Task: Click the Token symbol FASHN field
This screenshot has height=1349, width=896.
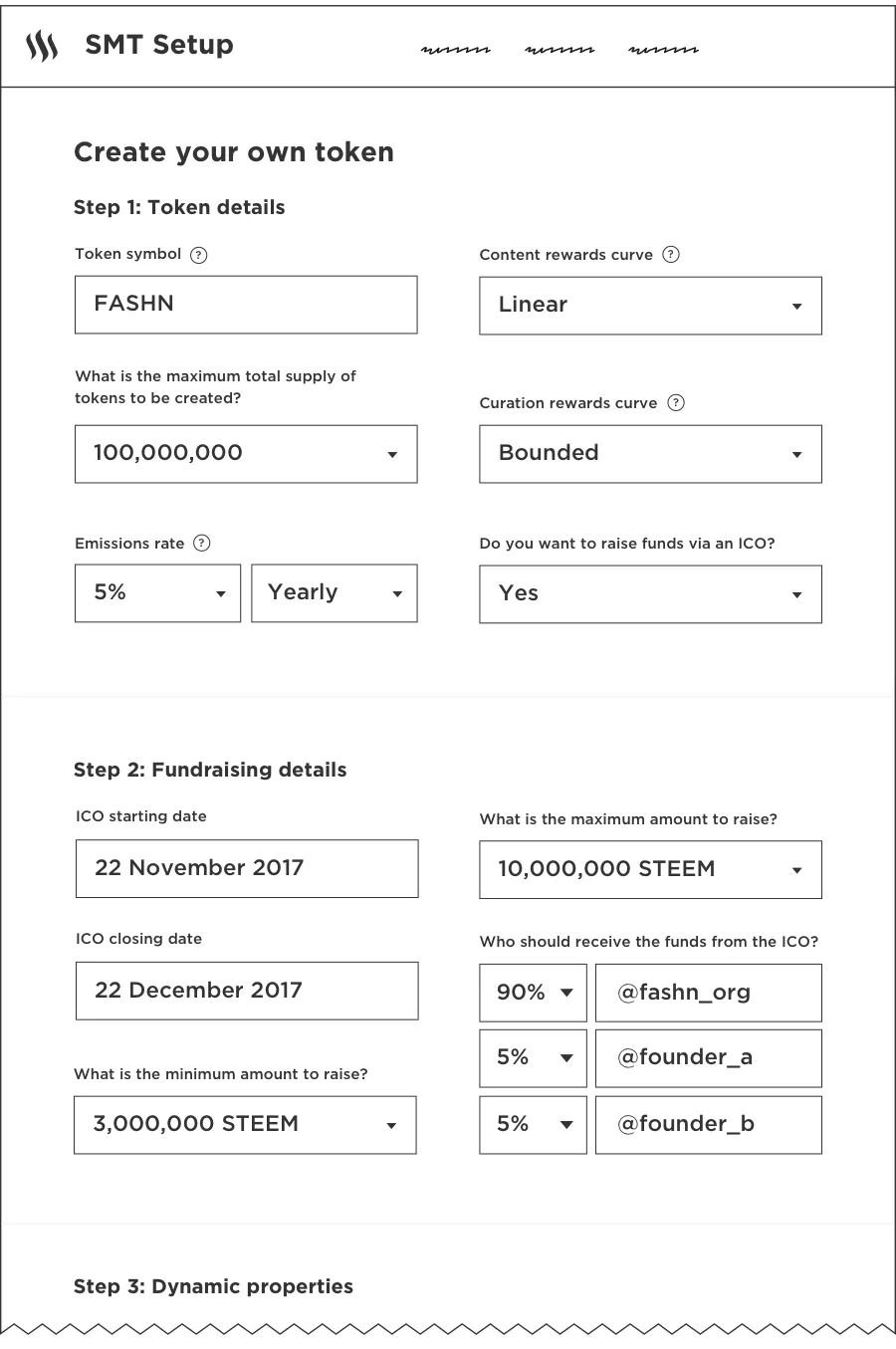Action: point(246,305)
